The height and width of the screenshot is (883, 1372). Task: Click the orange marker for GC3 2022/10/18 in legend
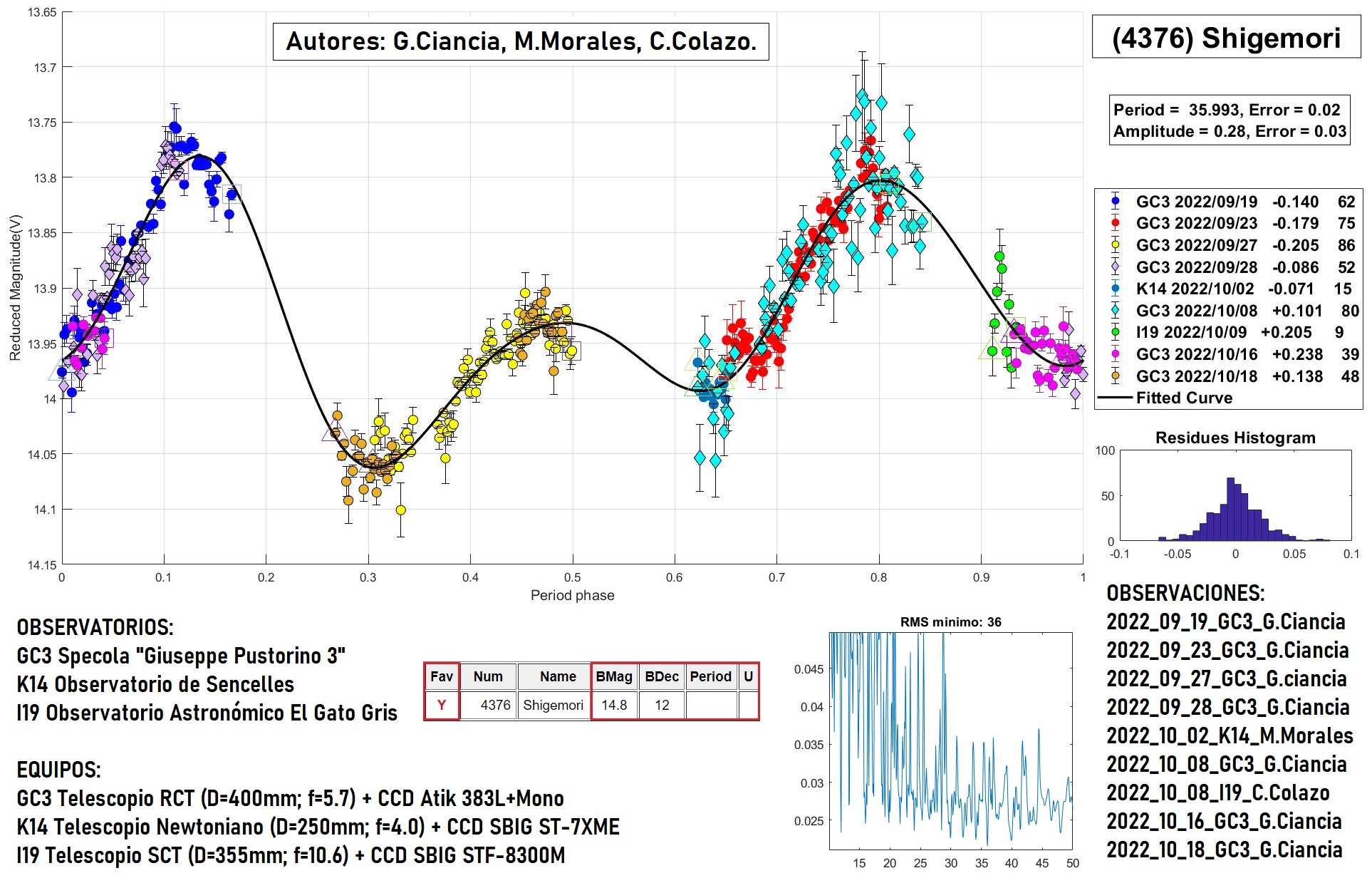point(1115,376)
